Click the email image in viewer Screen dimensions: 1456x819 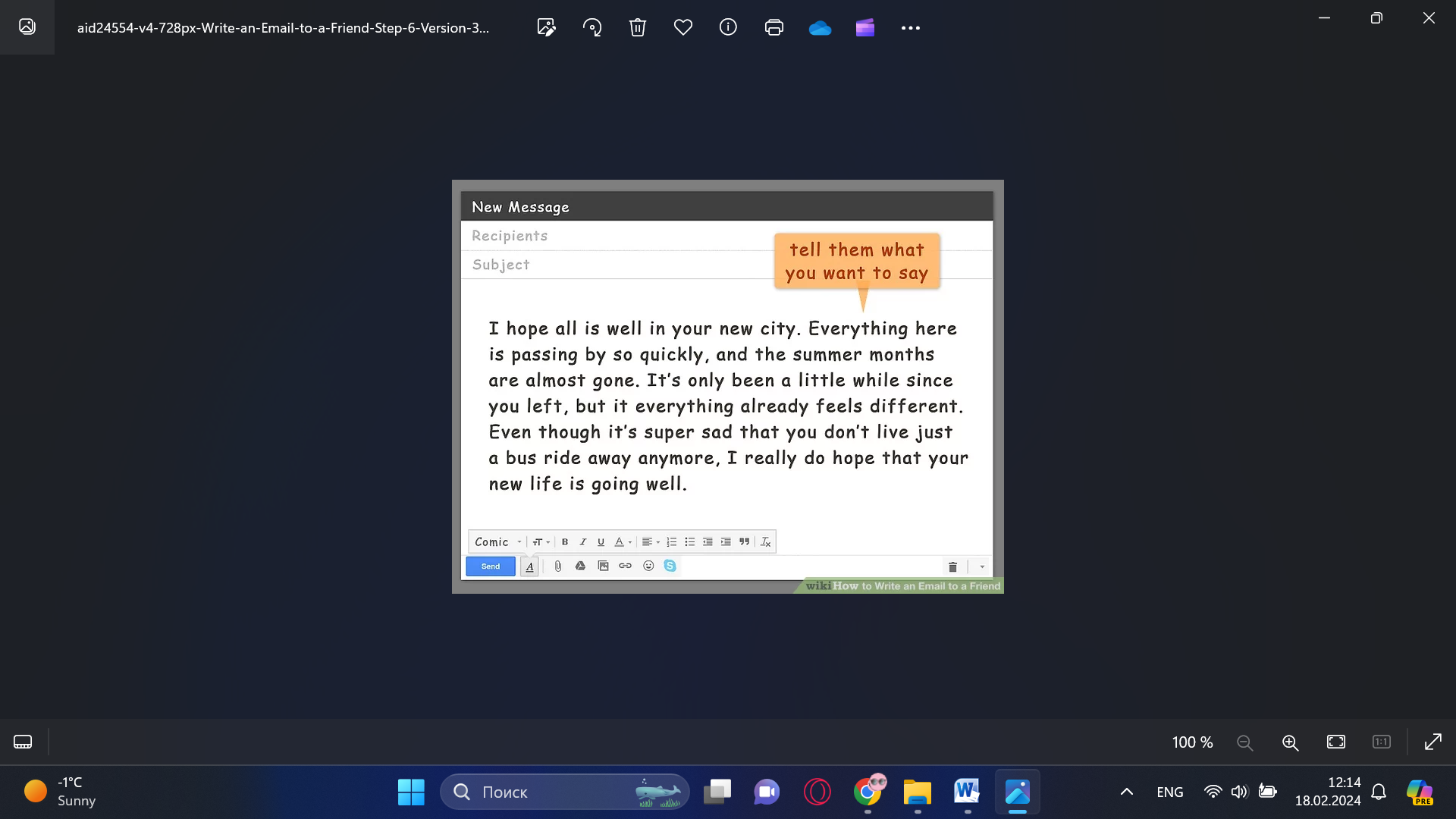click(x=727, y=387)
